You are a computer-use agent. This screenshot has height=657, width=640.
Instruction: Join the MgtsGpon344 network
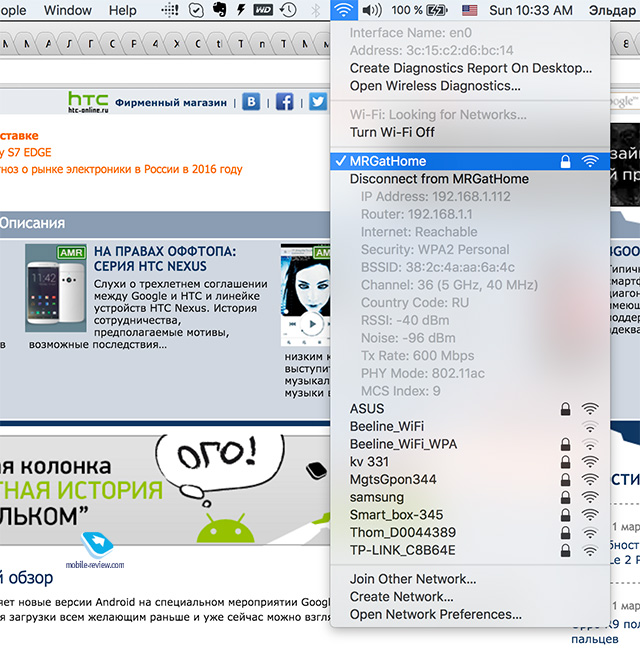click(x=470, y=479)
